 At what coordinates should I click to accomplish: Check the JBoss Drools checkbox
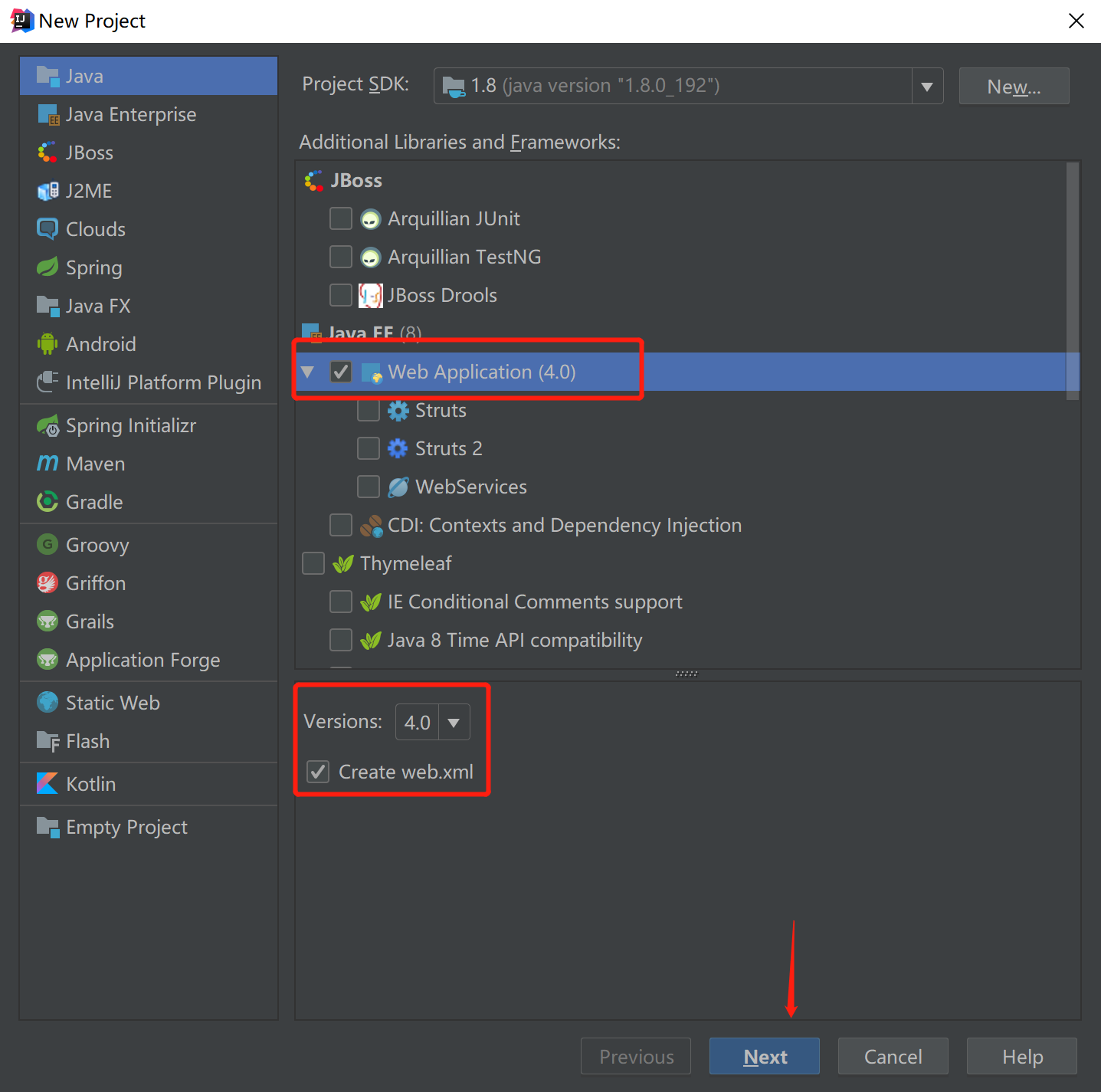[341, 295]
